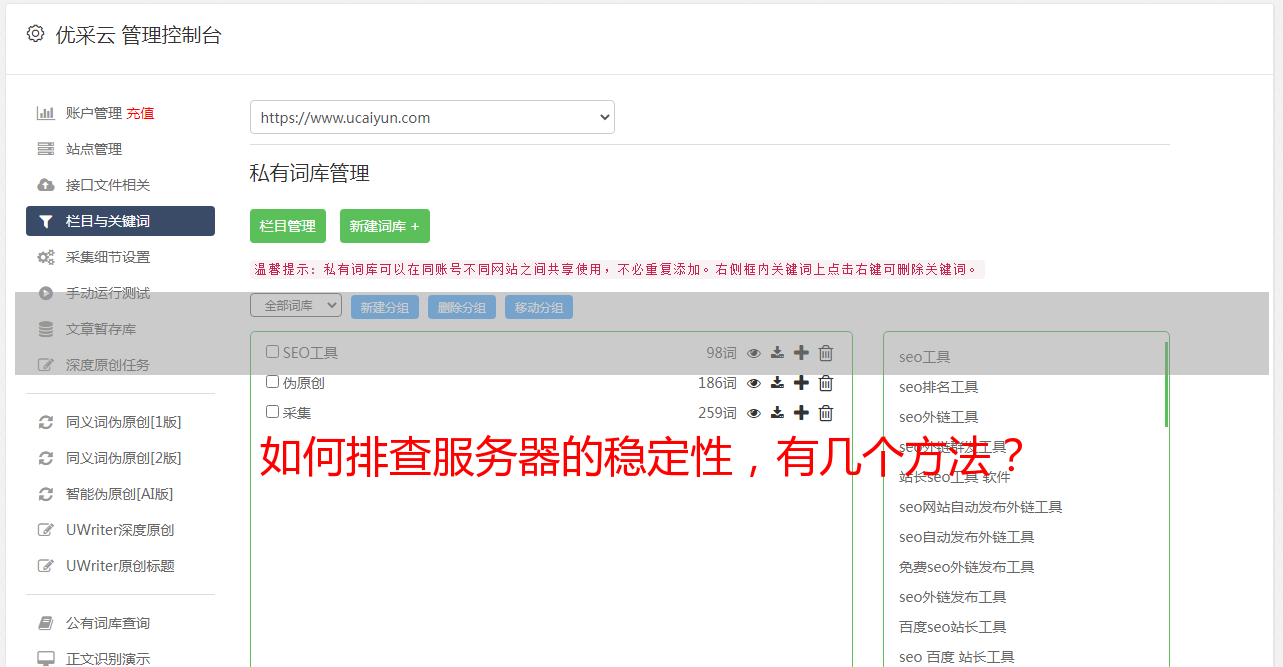The width and height of the screenshot is (1283, 667).
Task: Download the 采集 word library
Action: click(777, 413)
